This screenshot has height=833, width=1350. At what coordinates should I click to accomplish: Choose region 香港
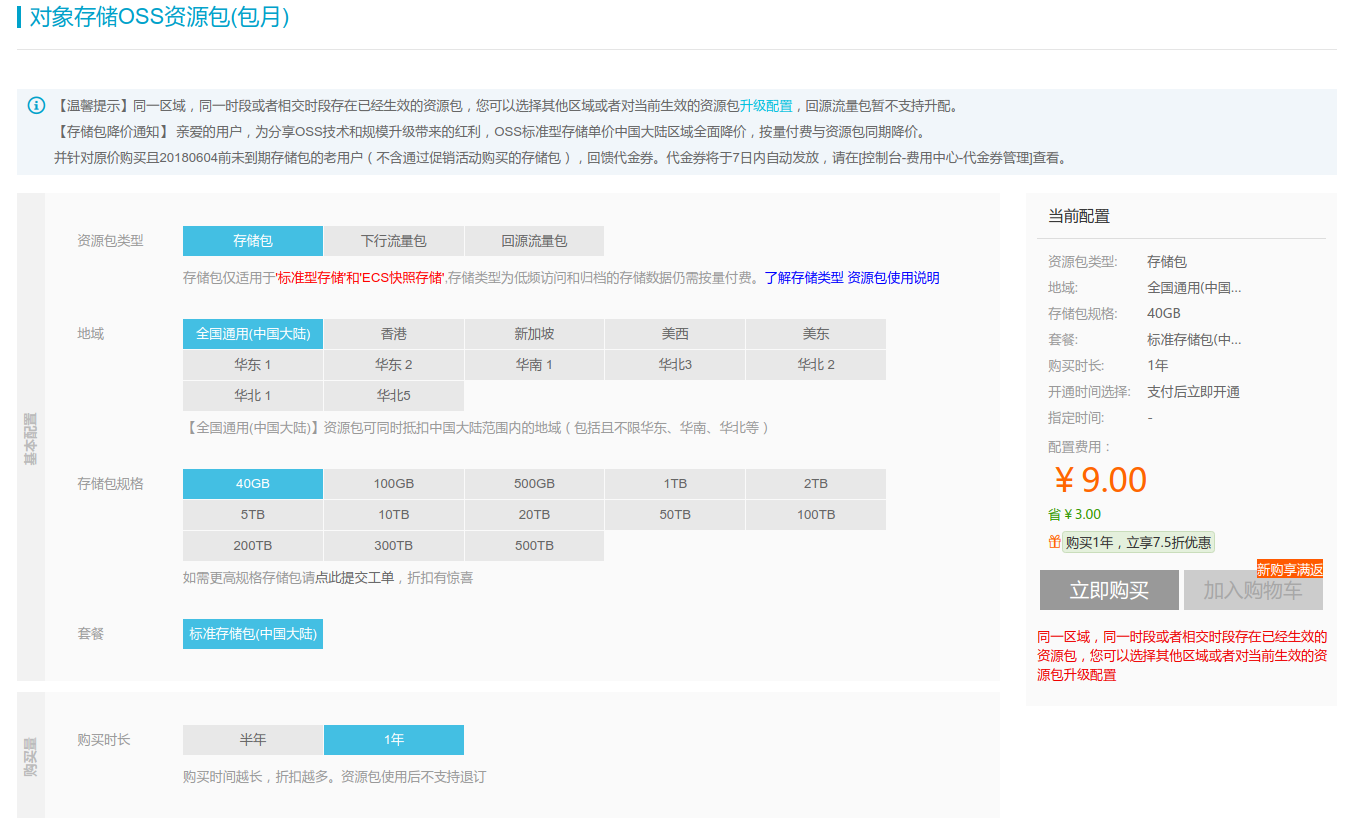click(x=394, y=334)
